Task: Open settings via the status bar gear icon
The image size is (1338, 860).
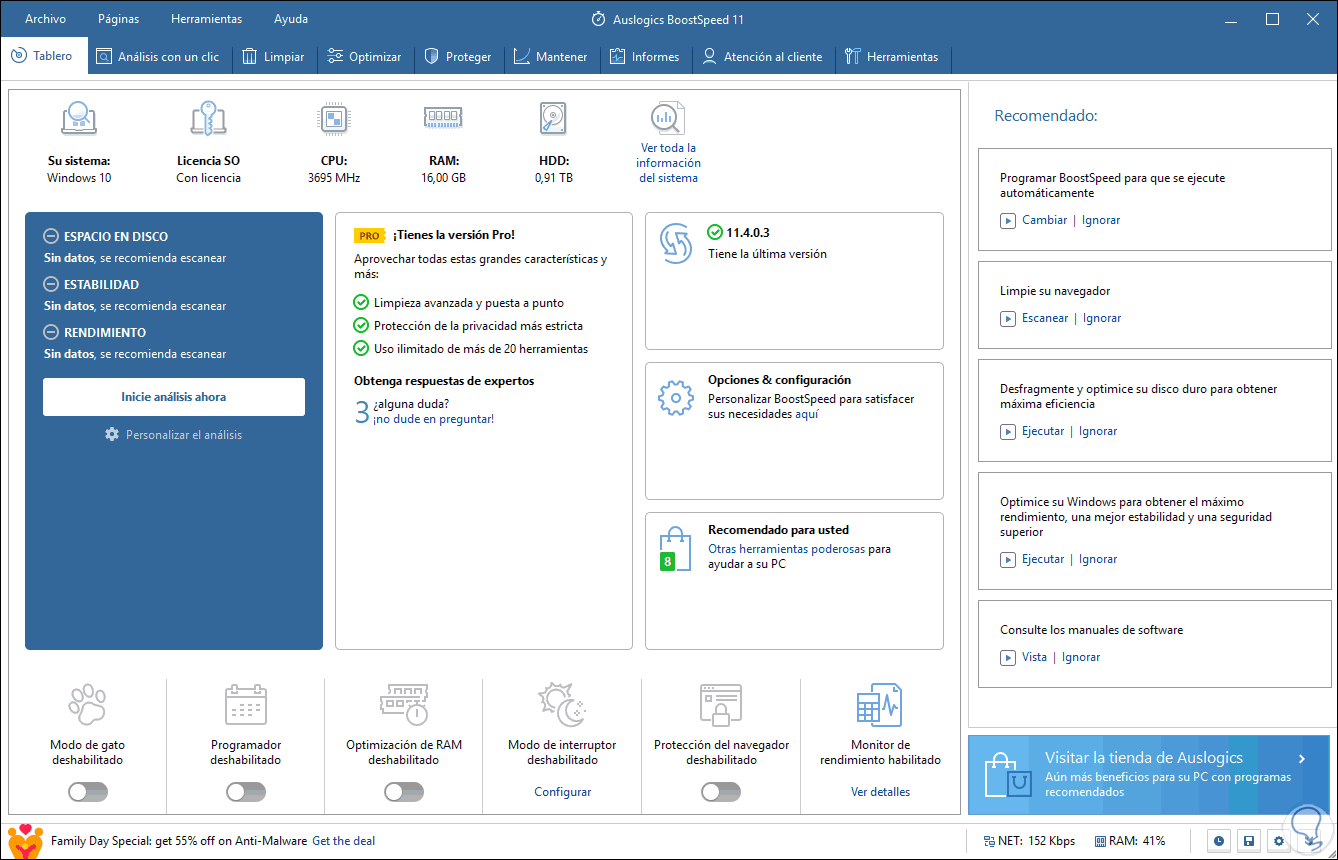Action: pos(1278,841)
